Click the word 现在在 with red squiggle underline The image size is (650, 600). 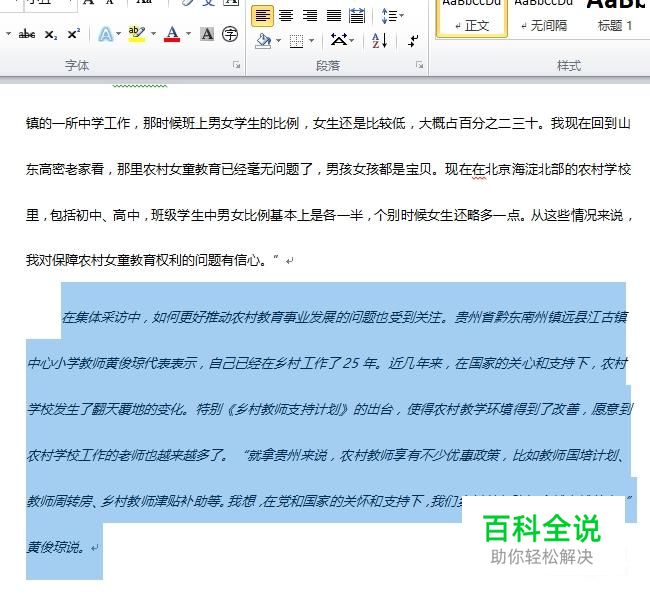tap(465, 169)
